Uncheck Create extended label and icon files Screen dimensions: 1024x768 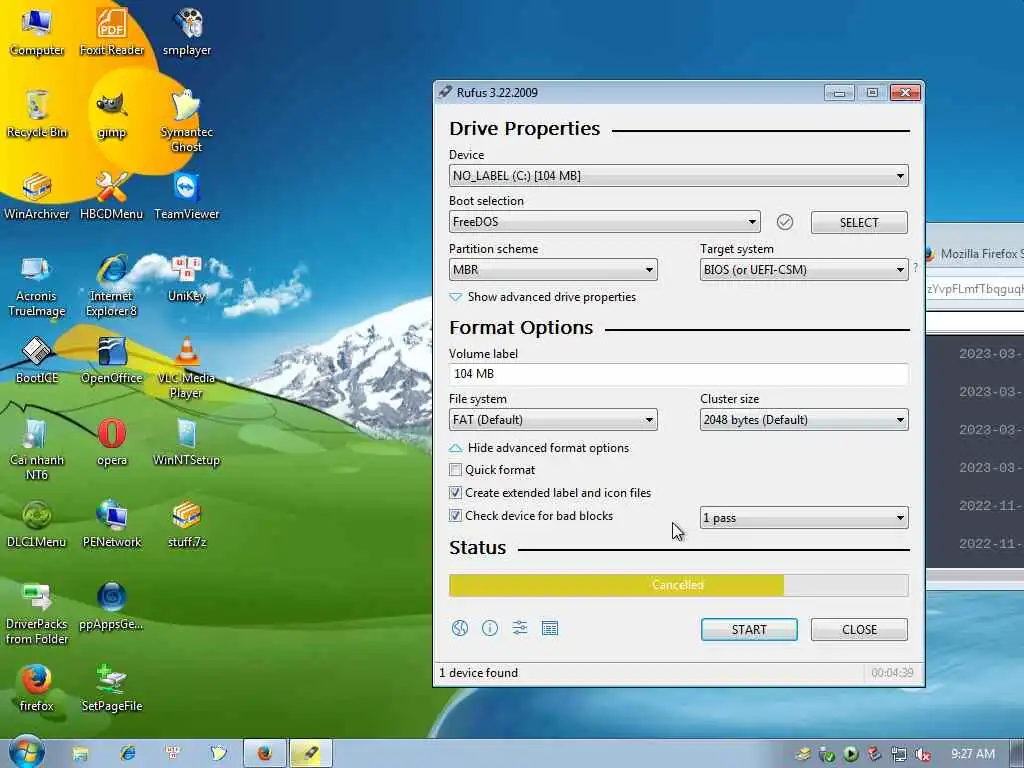[455, 492]
